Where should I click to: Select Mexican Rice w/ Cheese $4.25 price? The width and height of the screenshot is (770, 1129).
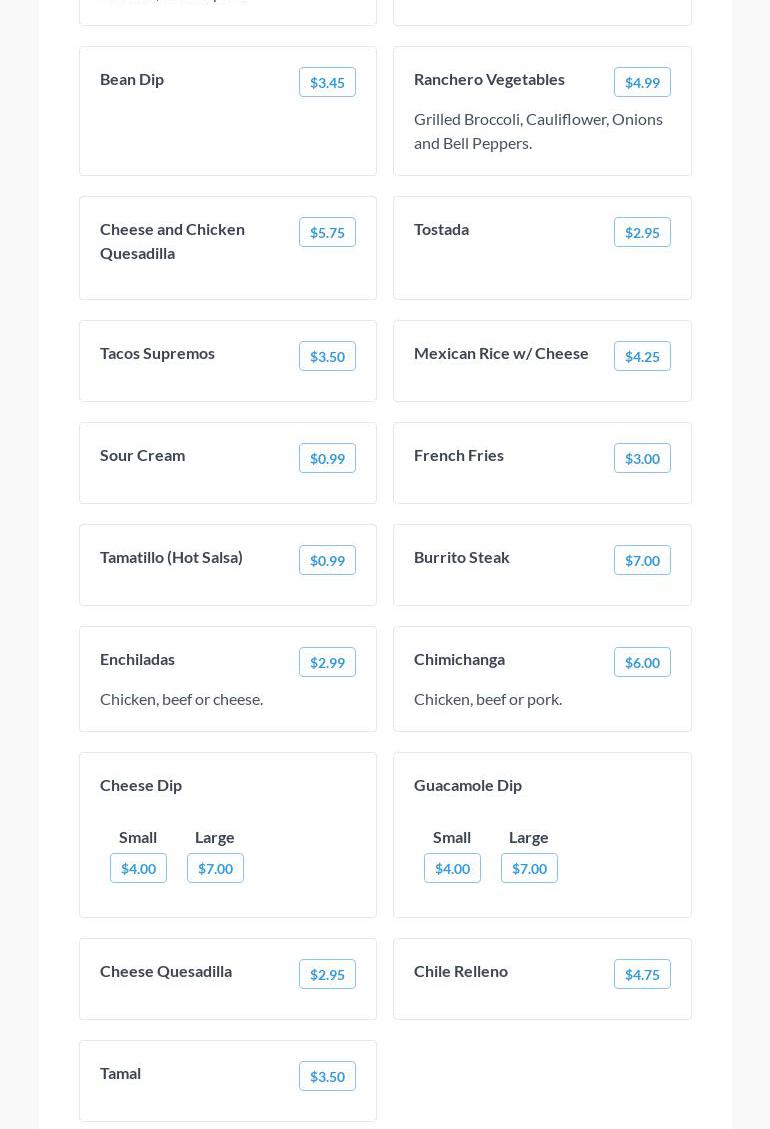pos(642,356)
